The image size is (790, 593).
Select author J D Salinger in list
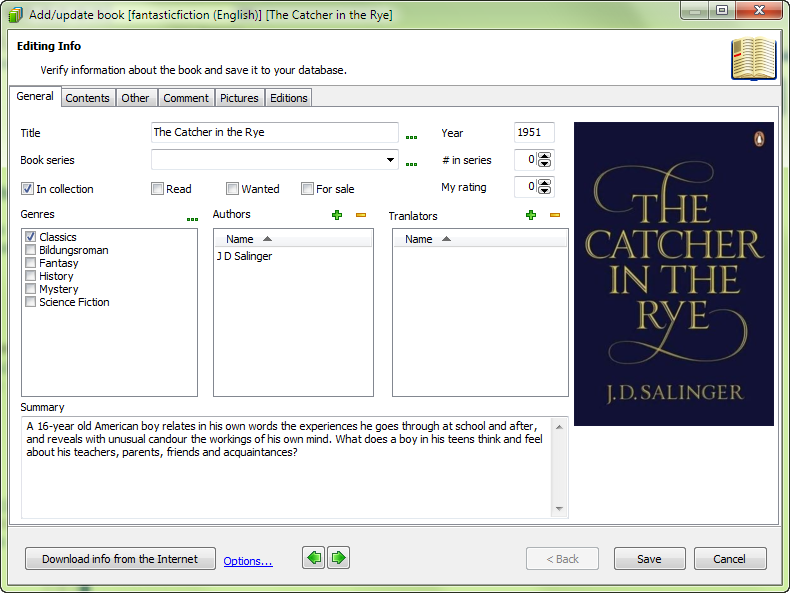click(x=244, y=256)
